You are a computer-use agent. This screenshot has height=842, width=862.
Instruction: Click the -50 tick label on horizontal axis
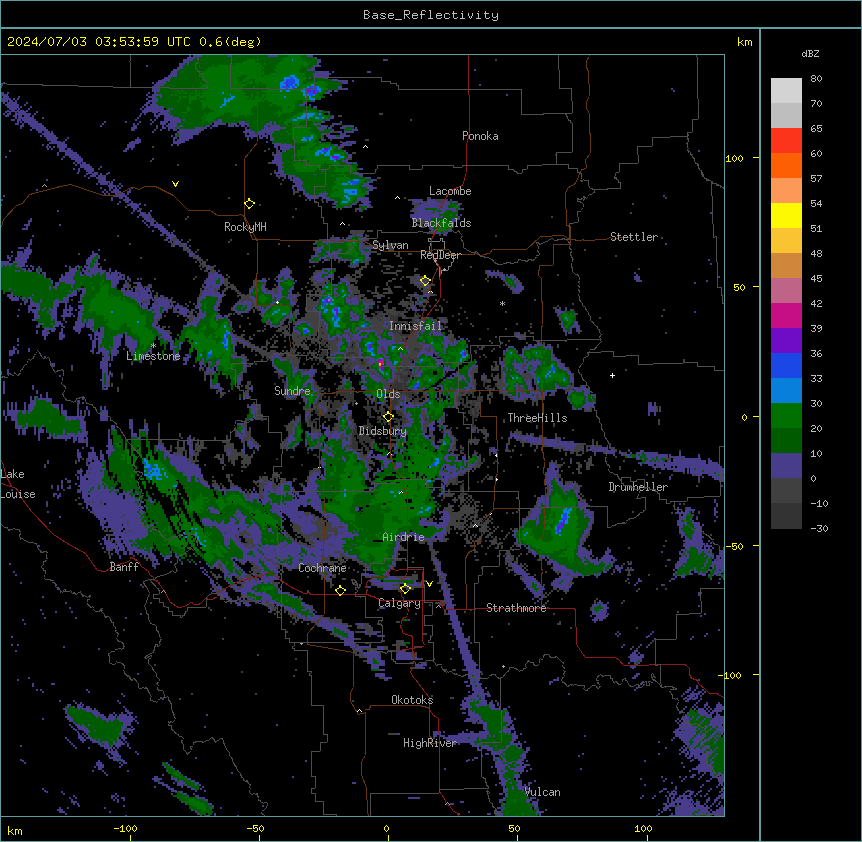coord(255,828)
